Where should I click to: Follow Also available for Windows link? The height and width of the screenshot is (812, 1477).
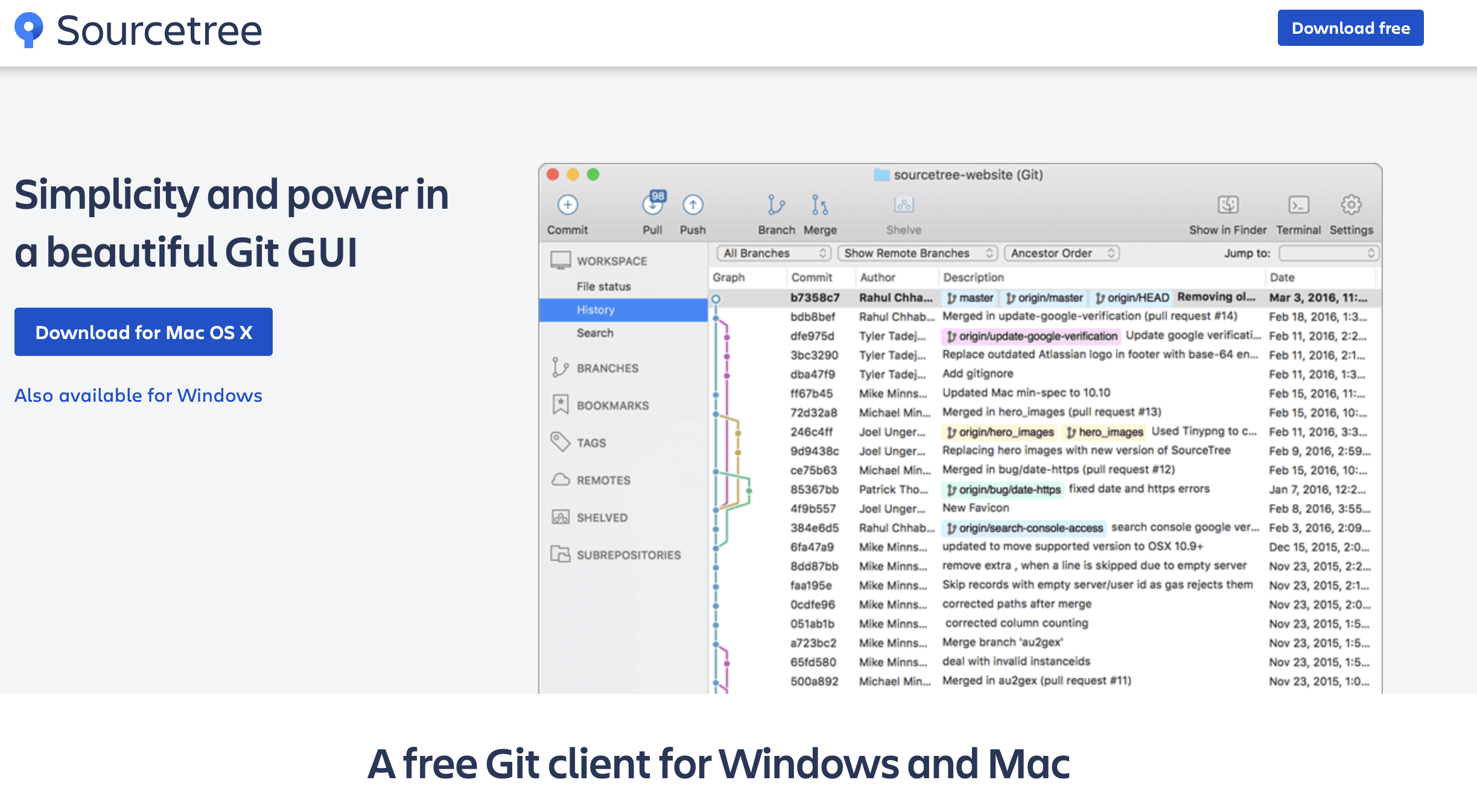[x=138, y=395]
